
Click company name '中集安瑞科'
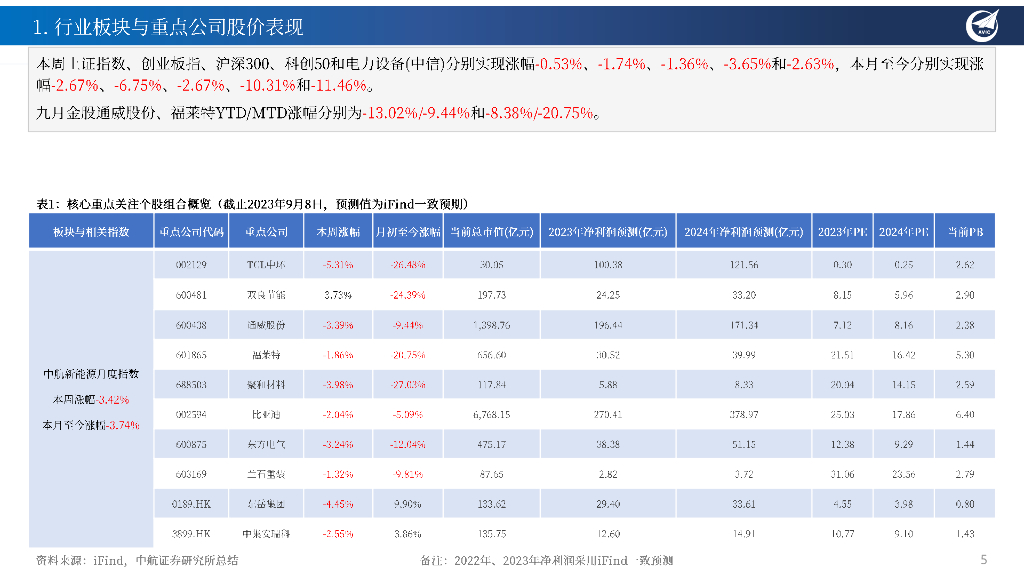(x=266, y=534)
